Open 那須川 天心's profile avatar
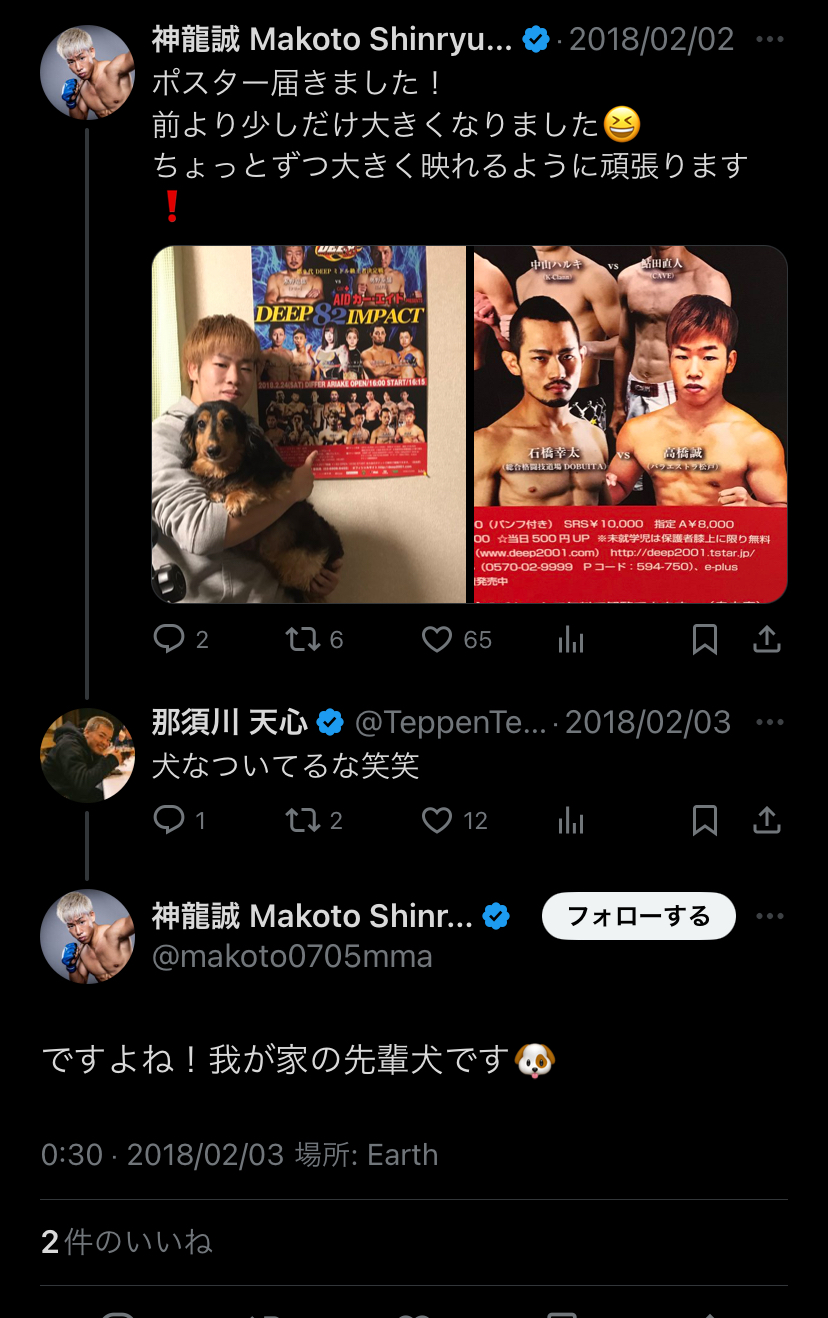This screenshot has width=828, height=1318. click(x=87, y=755)
